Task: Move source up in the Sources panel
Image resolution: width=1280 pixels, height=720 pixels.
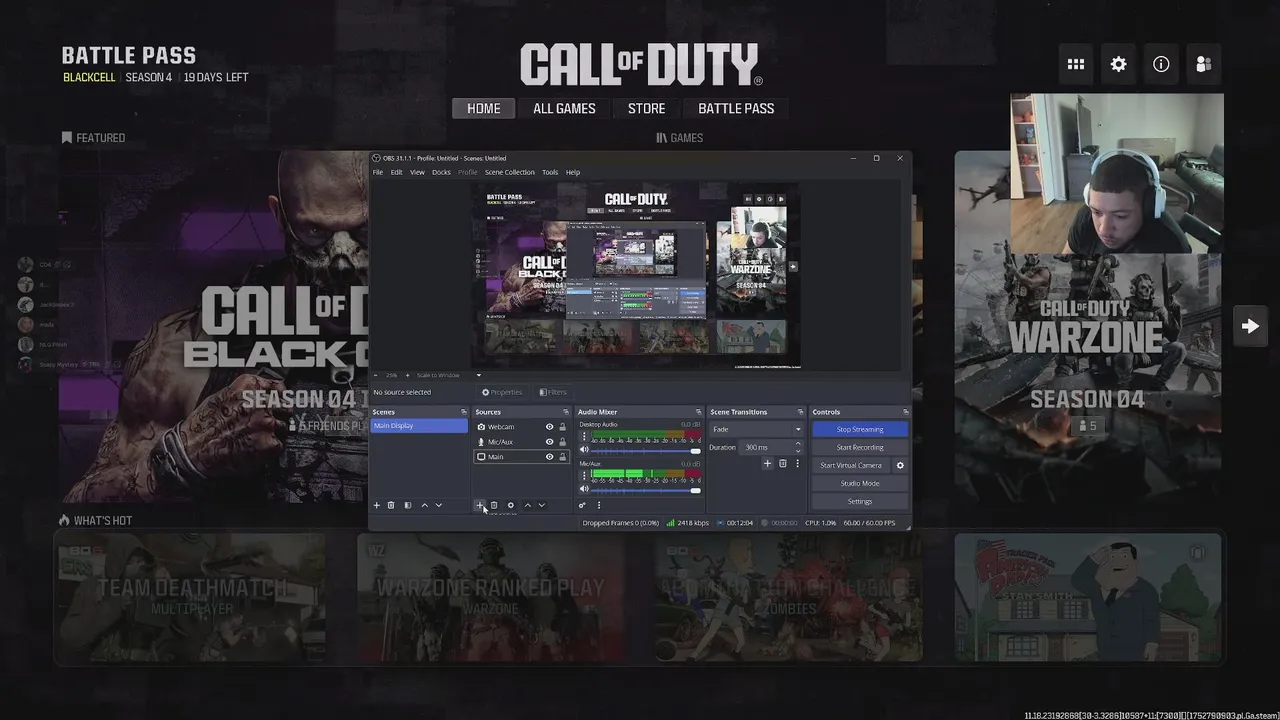Action: click(528, 505)
